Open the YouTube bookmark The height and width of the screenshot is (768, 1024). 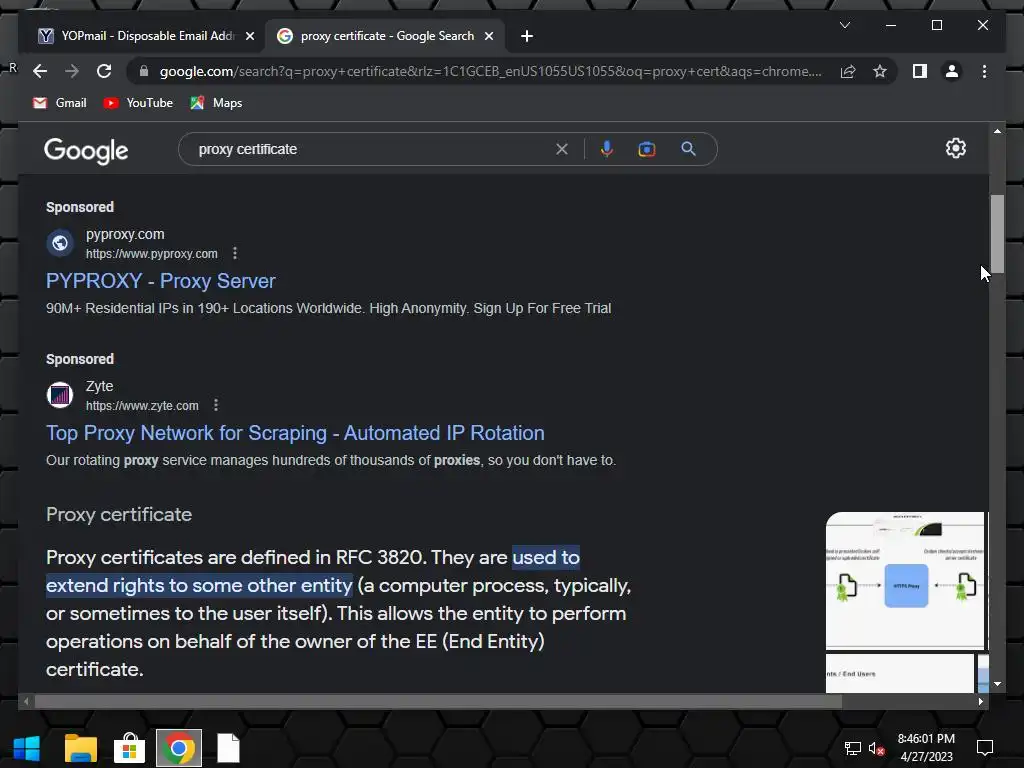click(x=138, y=103)
